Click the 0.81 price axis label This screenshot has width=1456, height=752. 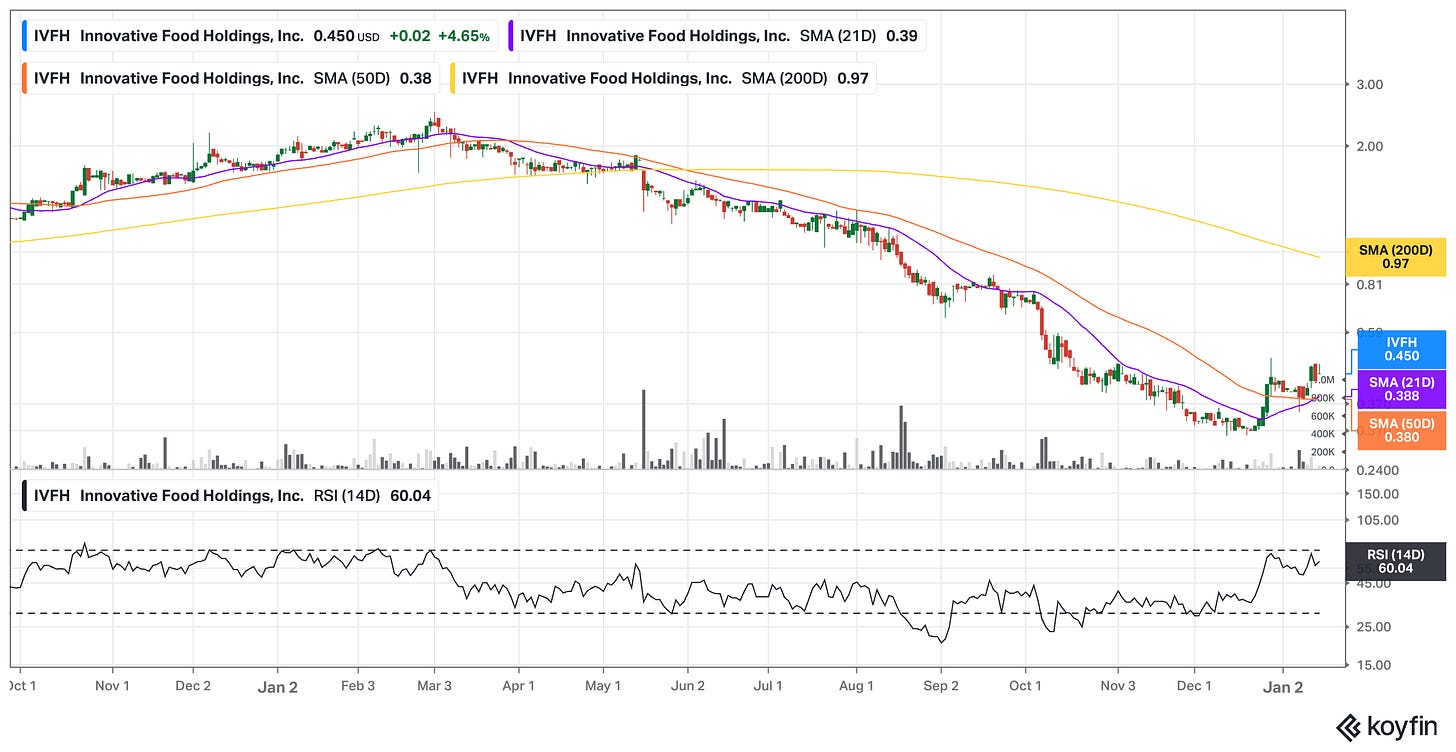coord(1369,285)
